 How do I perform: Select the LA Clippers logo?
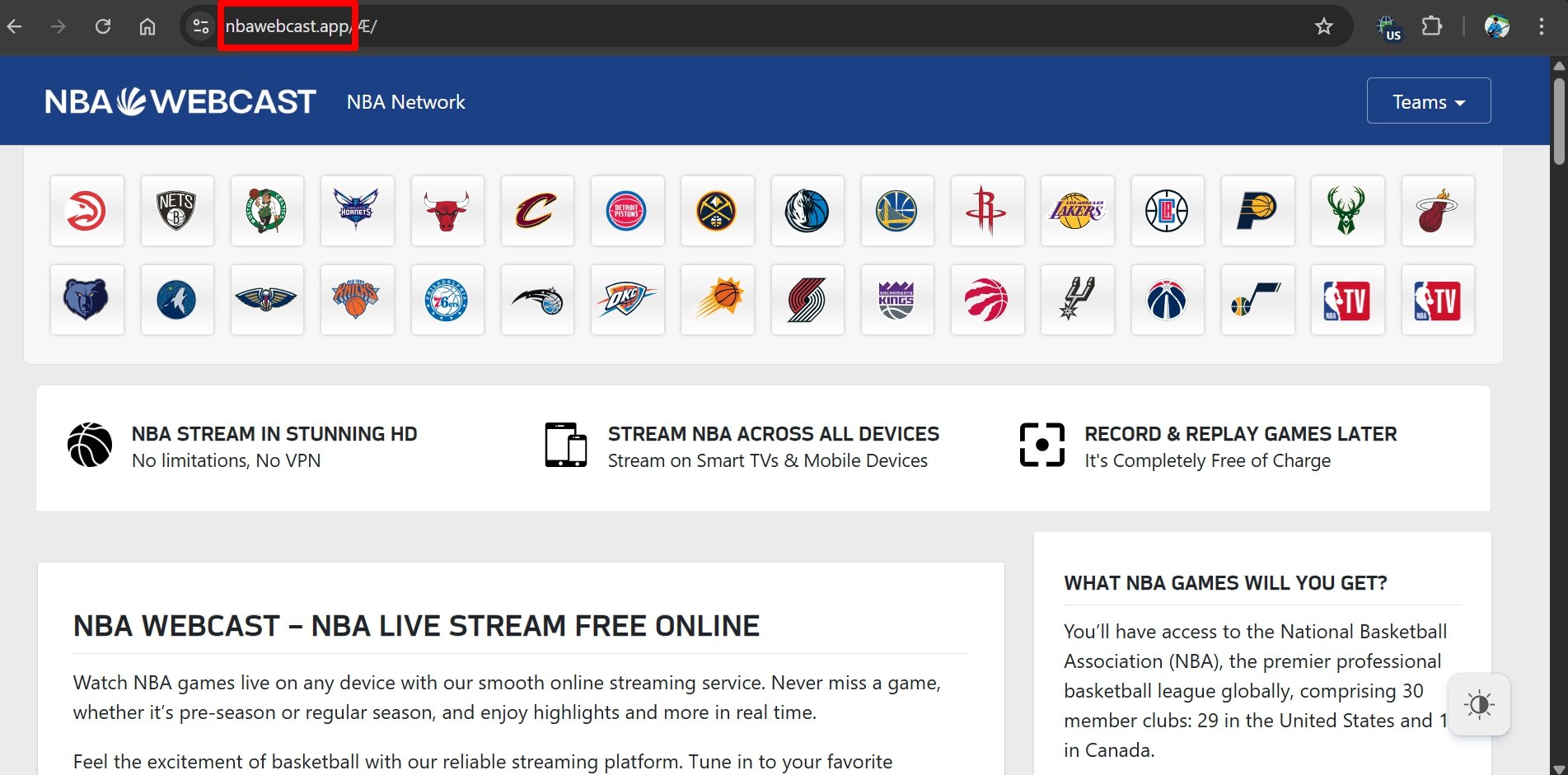coord(1168,211)
